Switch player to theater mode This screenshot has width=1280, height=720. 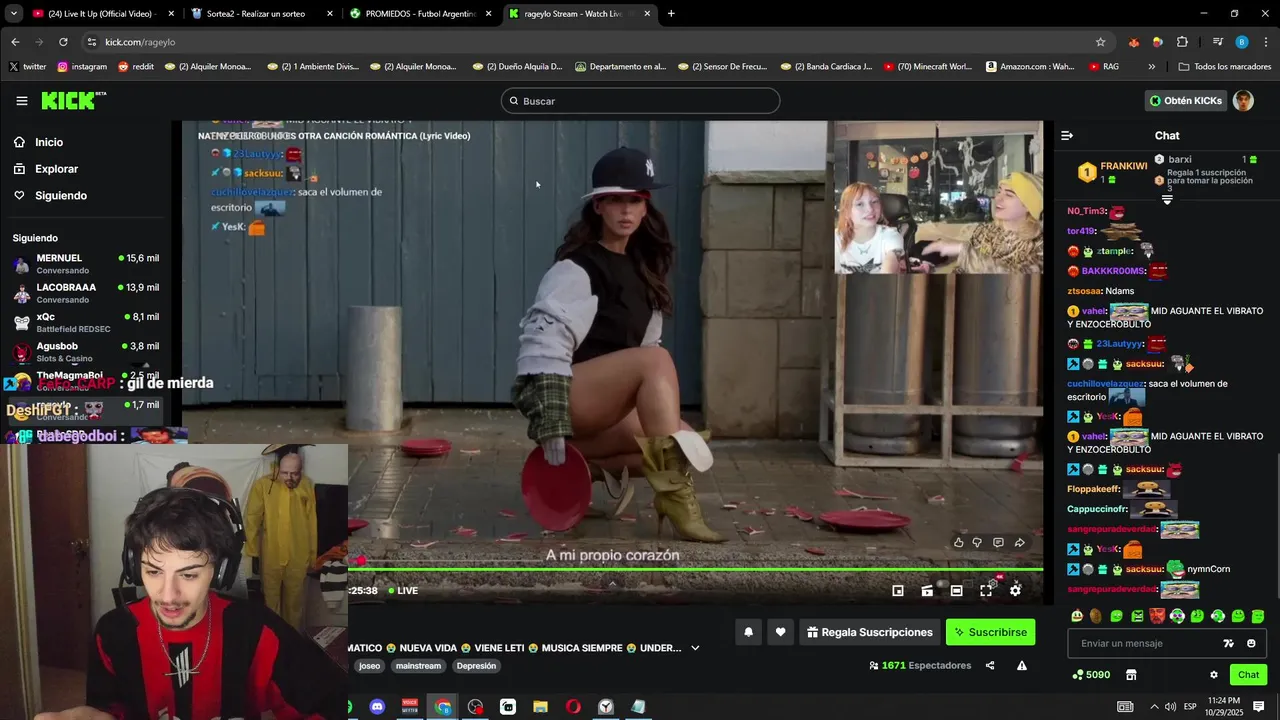pos(956,591)
